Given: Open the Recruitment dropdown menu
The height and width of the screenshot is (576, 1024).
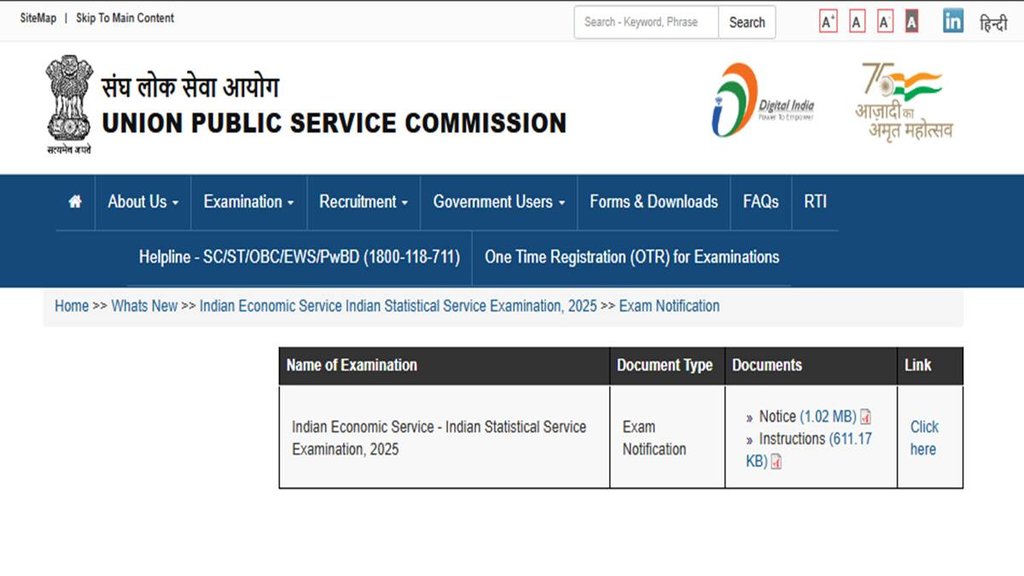Looking at the screenshot, I should (x=363, y=202).
